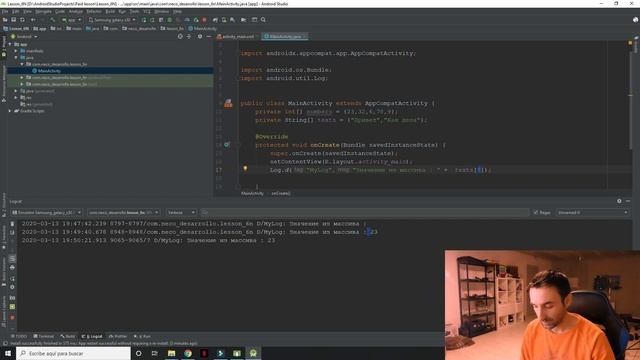Click the Logcat restart icon
640x360 pixels.
[x=12, y=278]
